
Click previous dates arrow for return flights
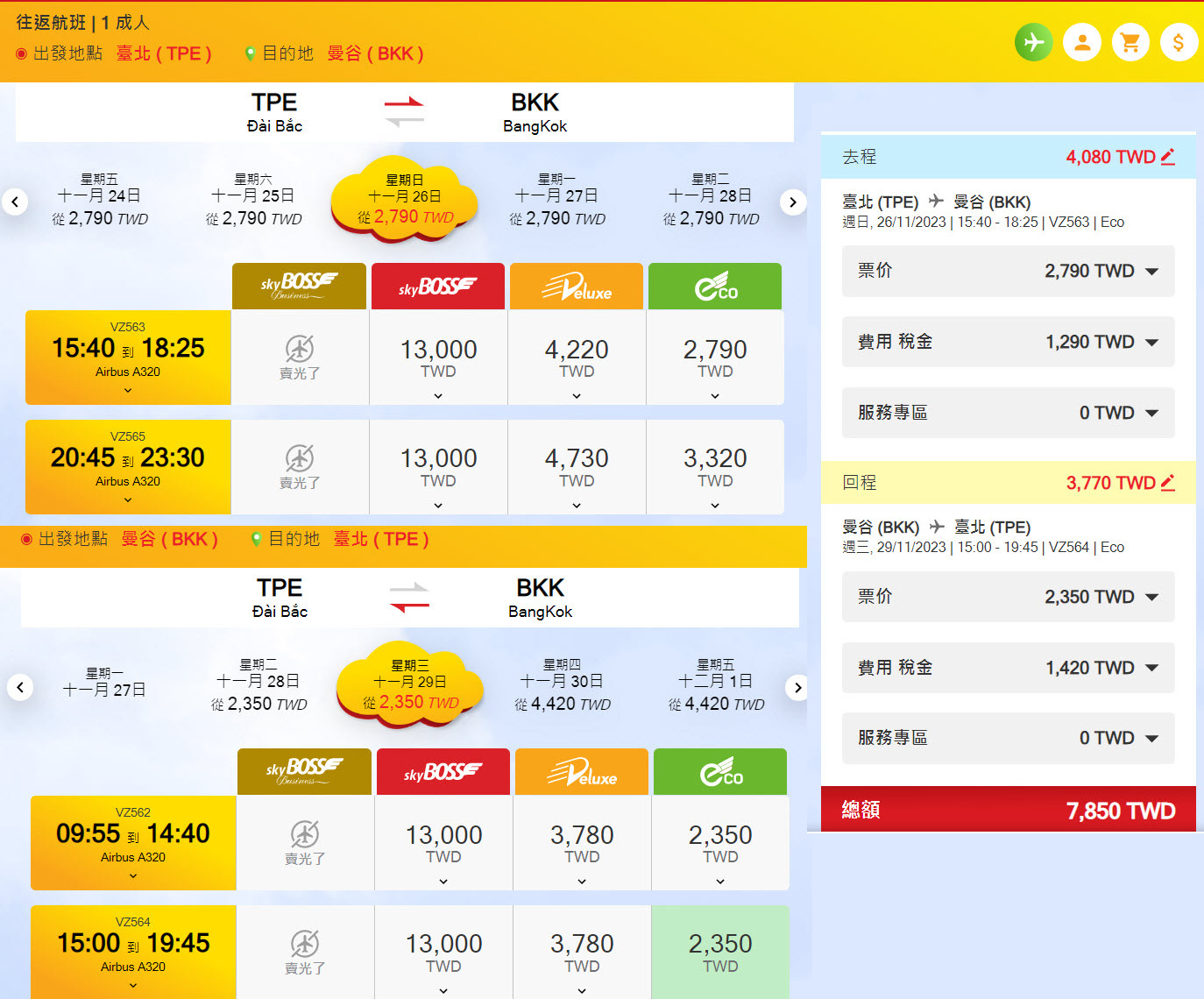[20, 688]
